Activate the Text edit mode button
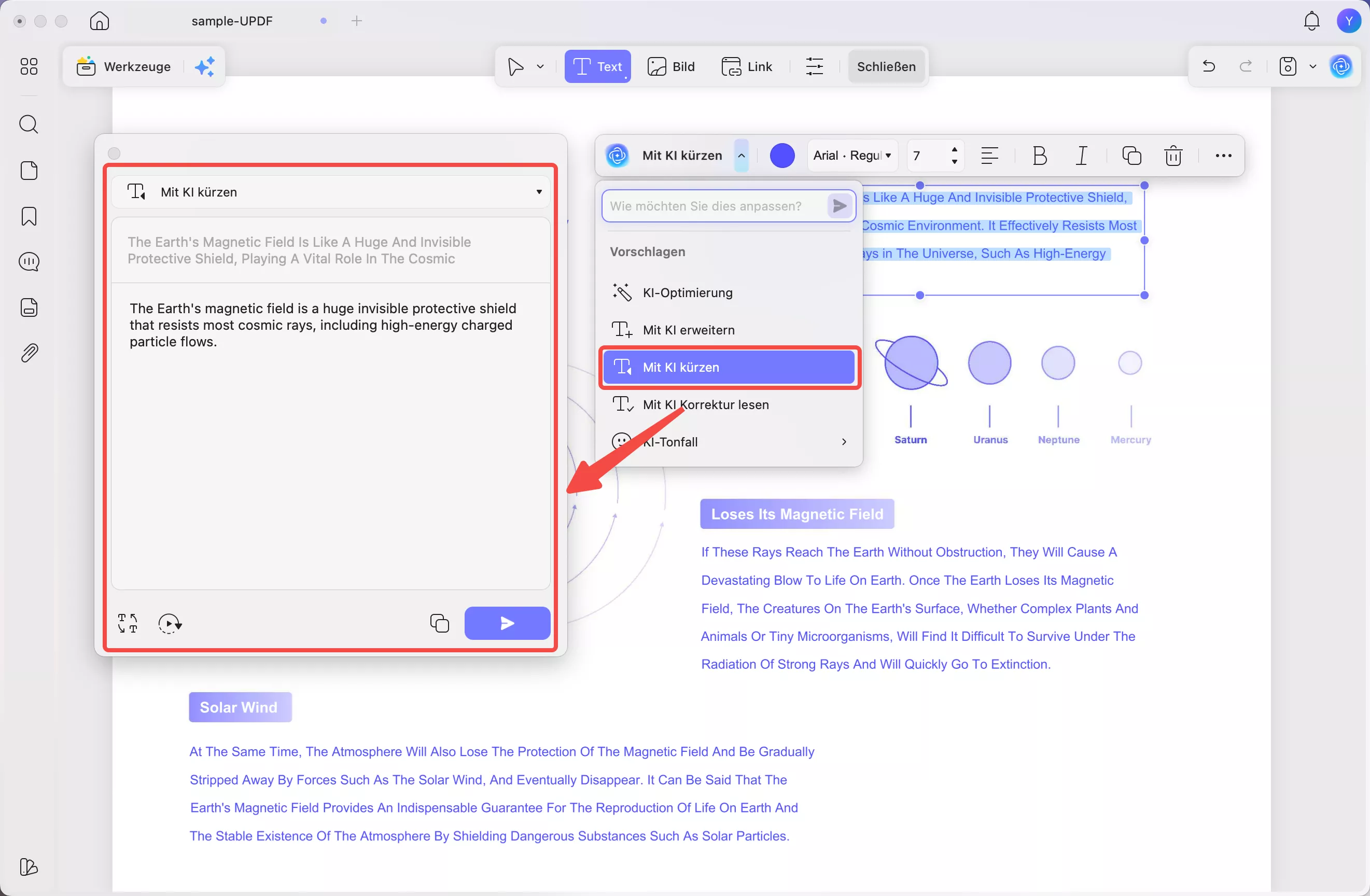1370x896 pixels. [597, 67]
